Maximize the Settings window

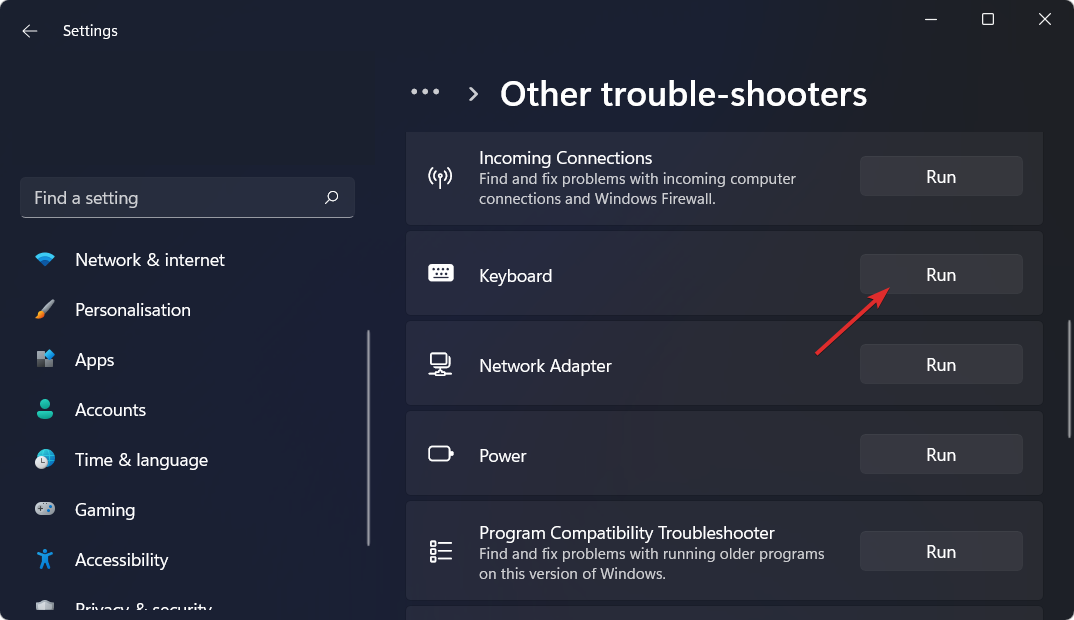[x=988, y=19]
